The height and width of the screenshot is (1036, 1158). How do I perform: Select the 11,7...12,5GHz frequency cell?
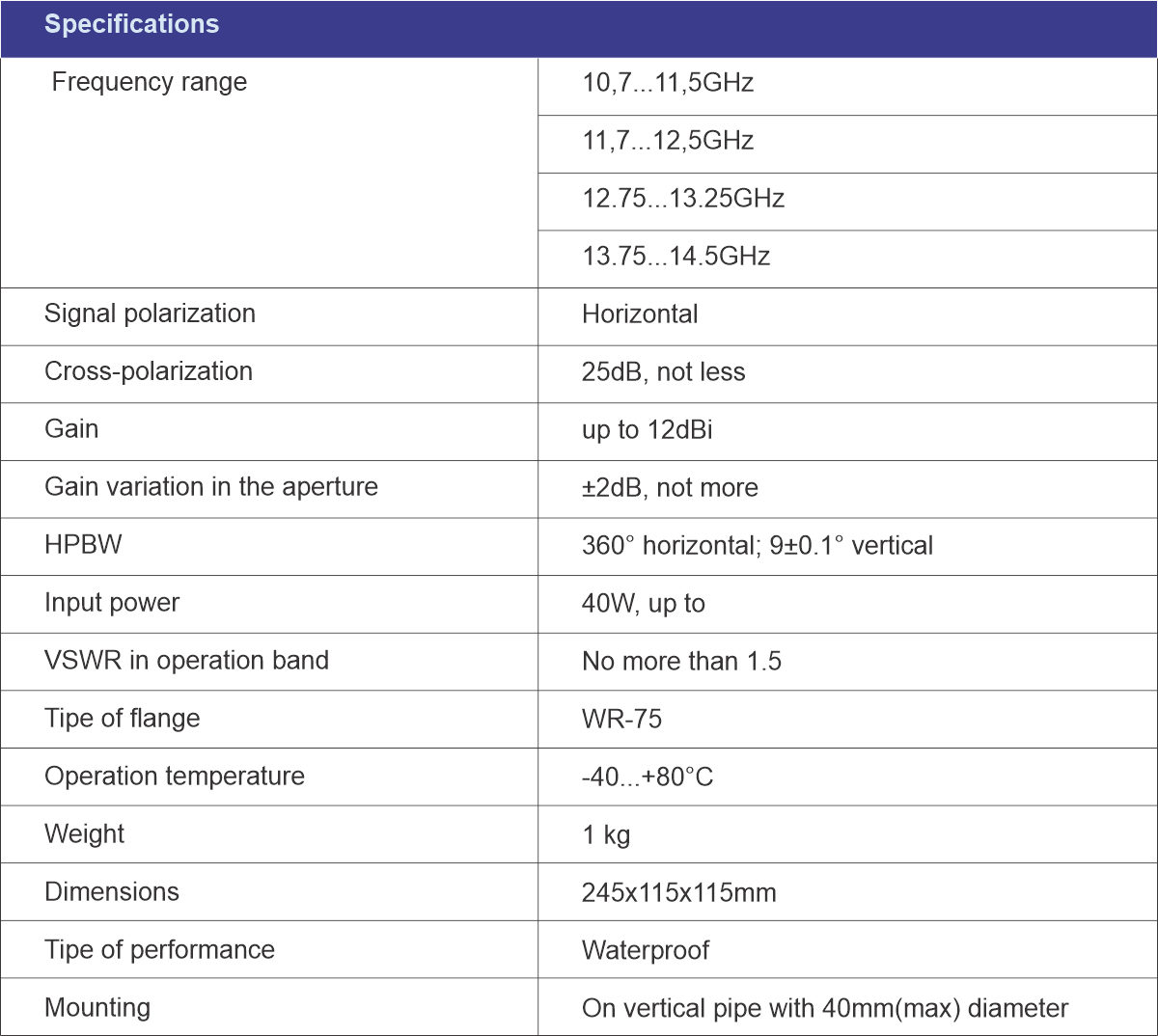(x=667, y=141)
